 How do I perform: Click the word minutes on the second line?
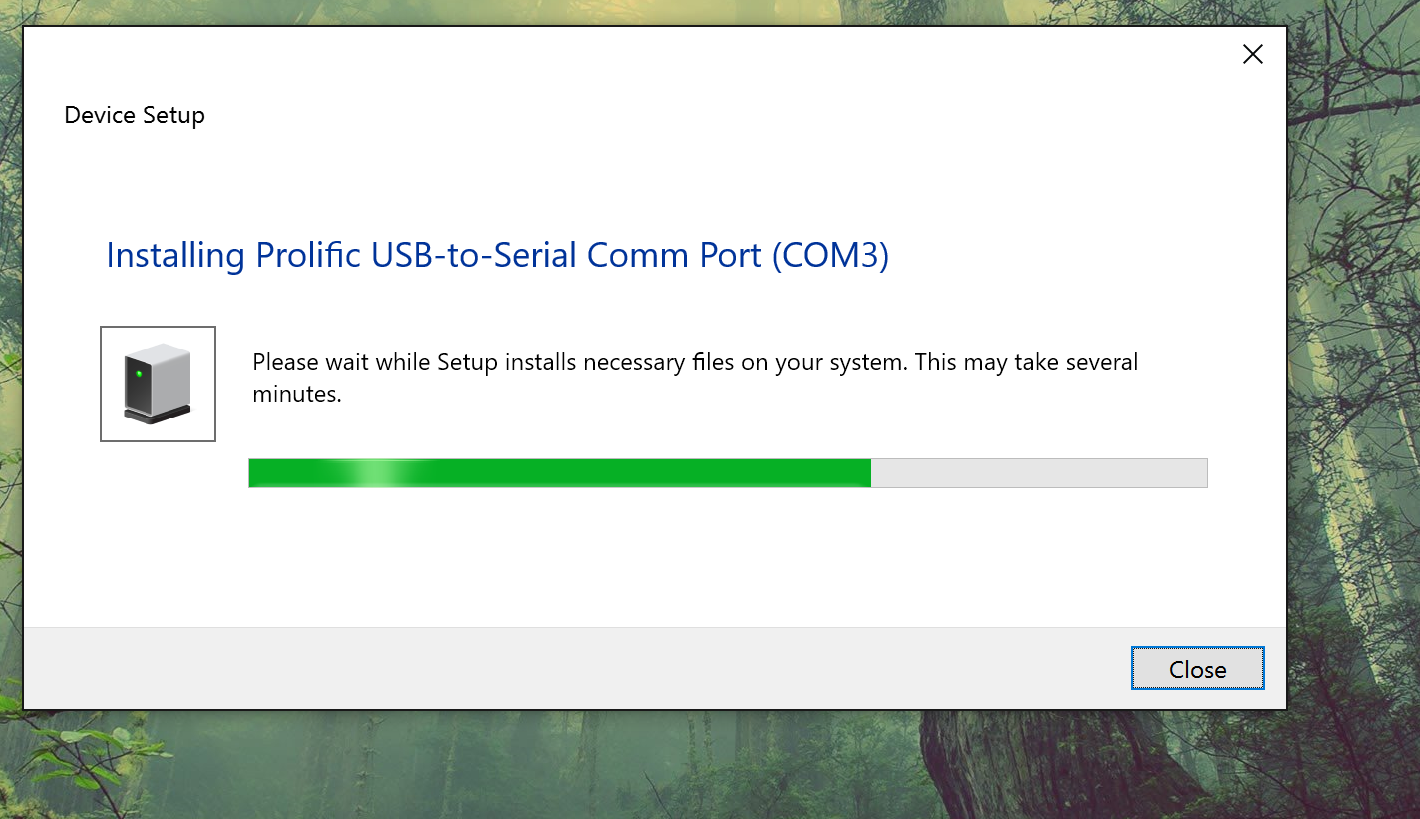pyautogui.click(x=296, y=394)
